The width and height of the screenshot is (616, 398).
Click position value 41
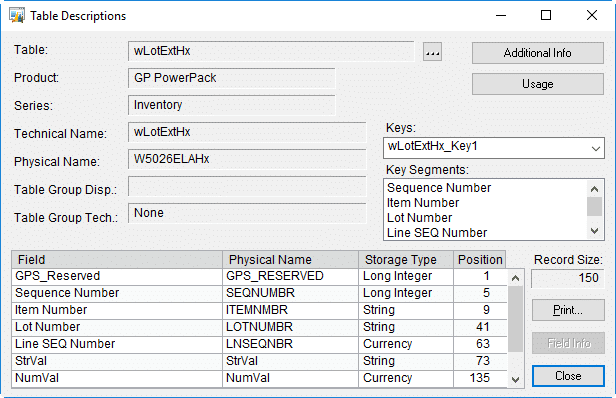(483, 327)
